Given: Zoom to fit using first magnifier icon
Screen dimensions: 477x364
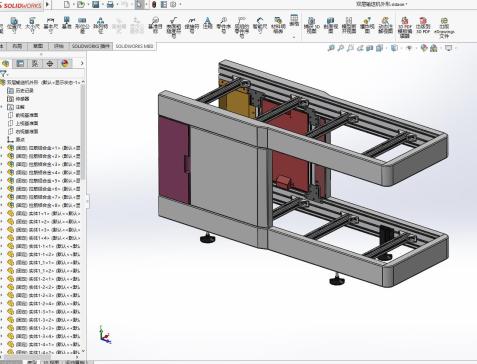Looking at the screenshot, I should click(x=331, y=48).
